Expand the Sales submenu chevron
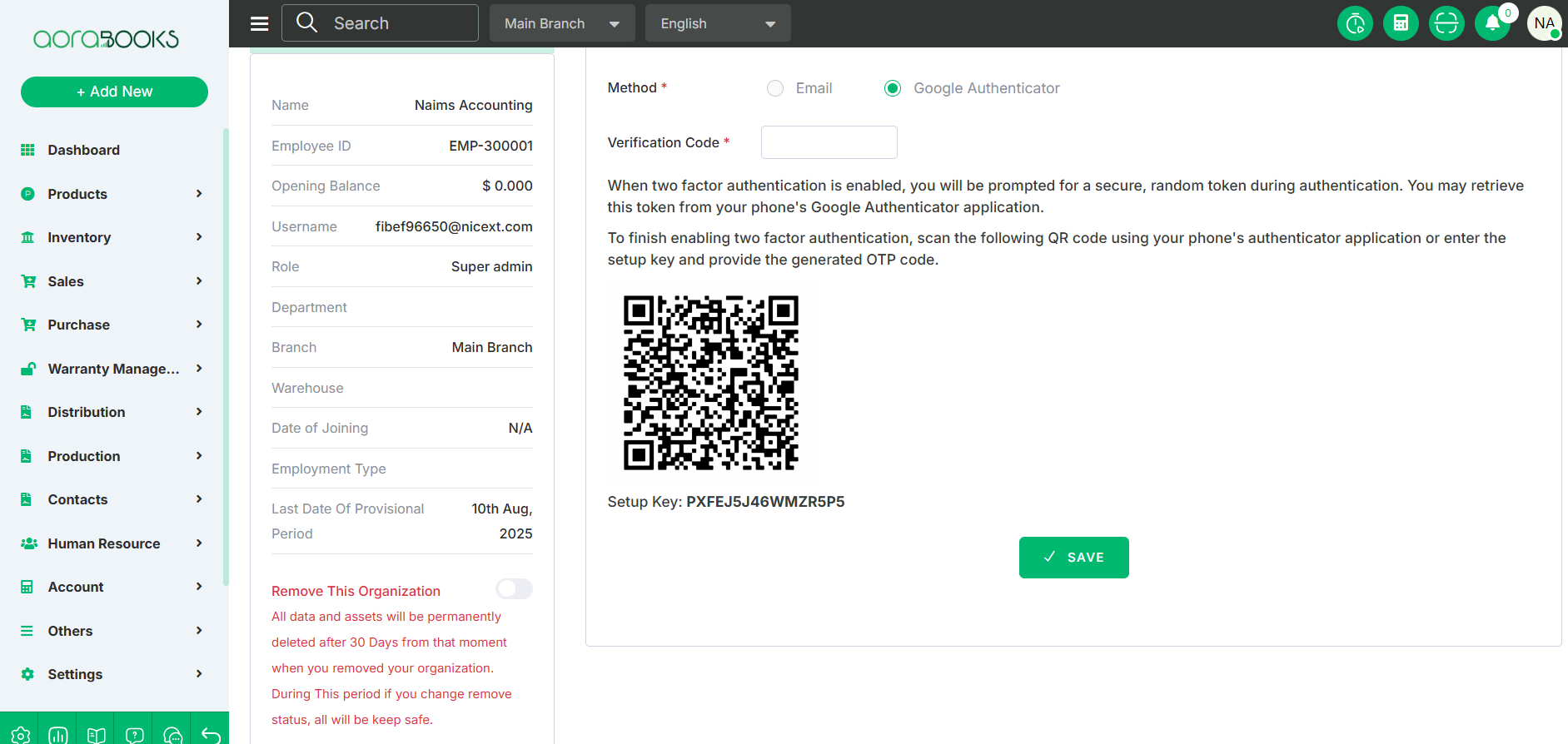This screenshot has width=1568, height=744. pos(199,281)
